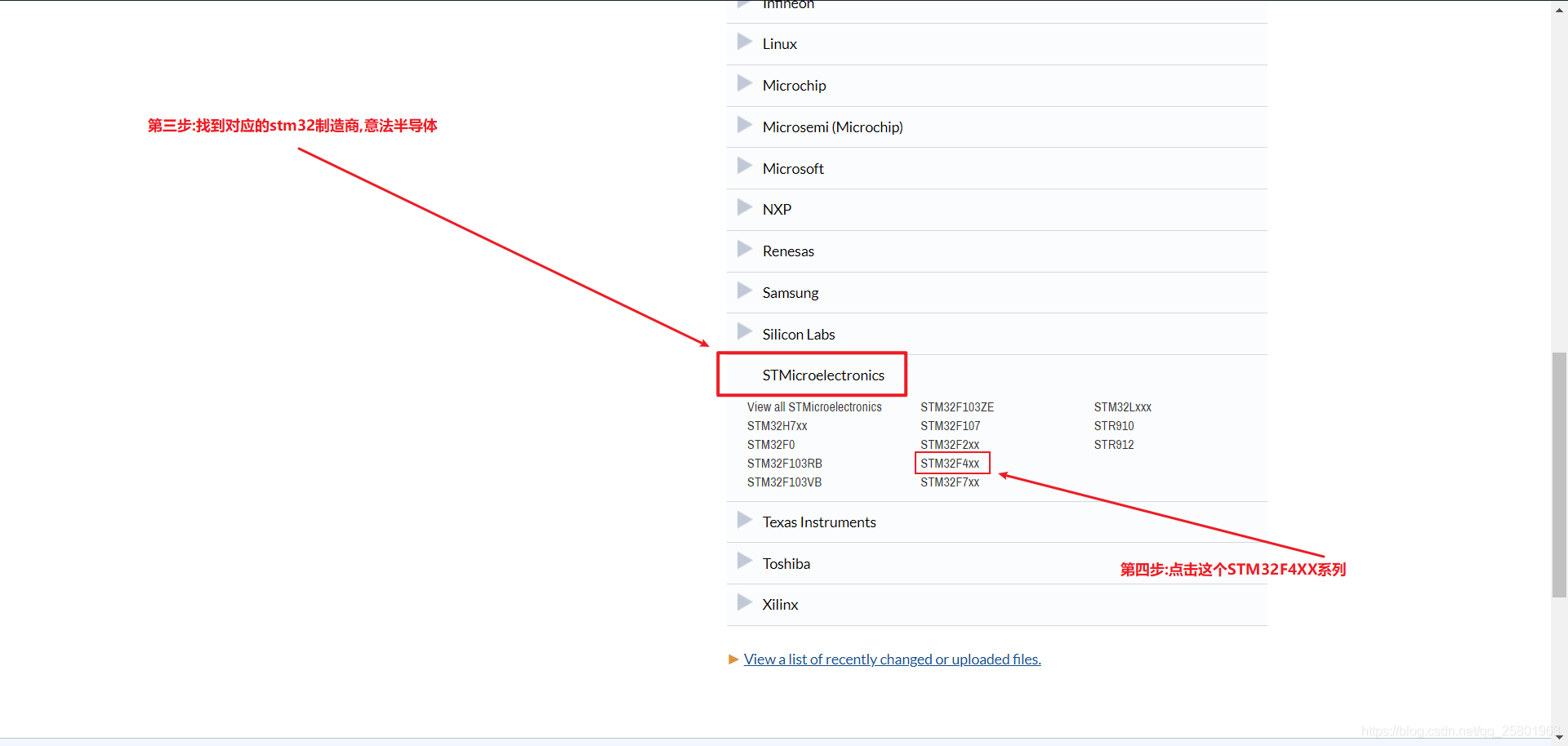
Task: Open the STM32F103RB link
Action: pos(784,464)
